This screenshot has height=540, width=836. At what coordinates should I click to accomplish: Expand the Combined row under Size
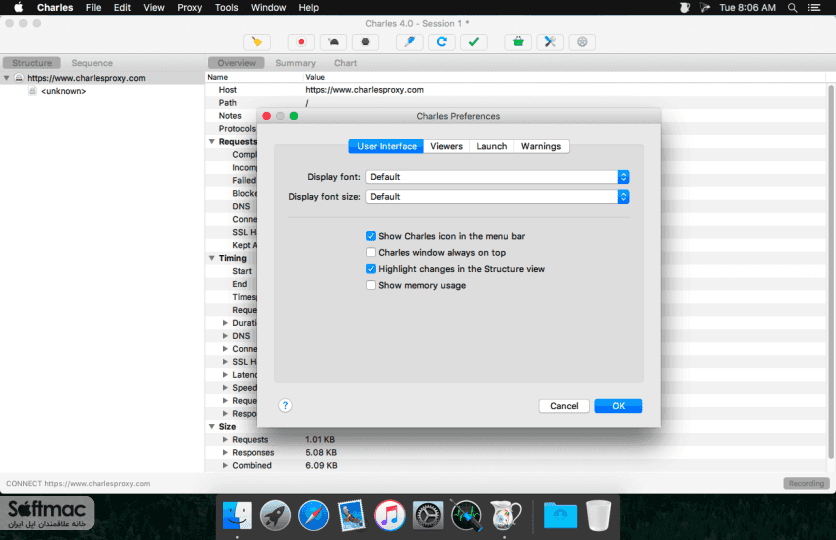point(225,465)
